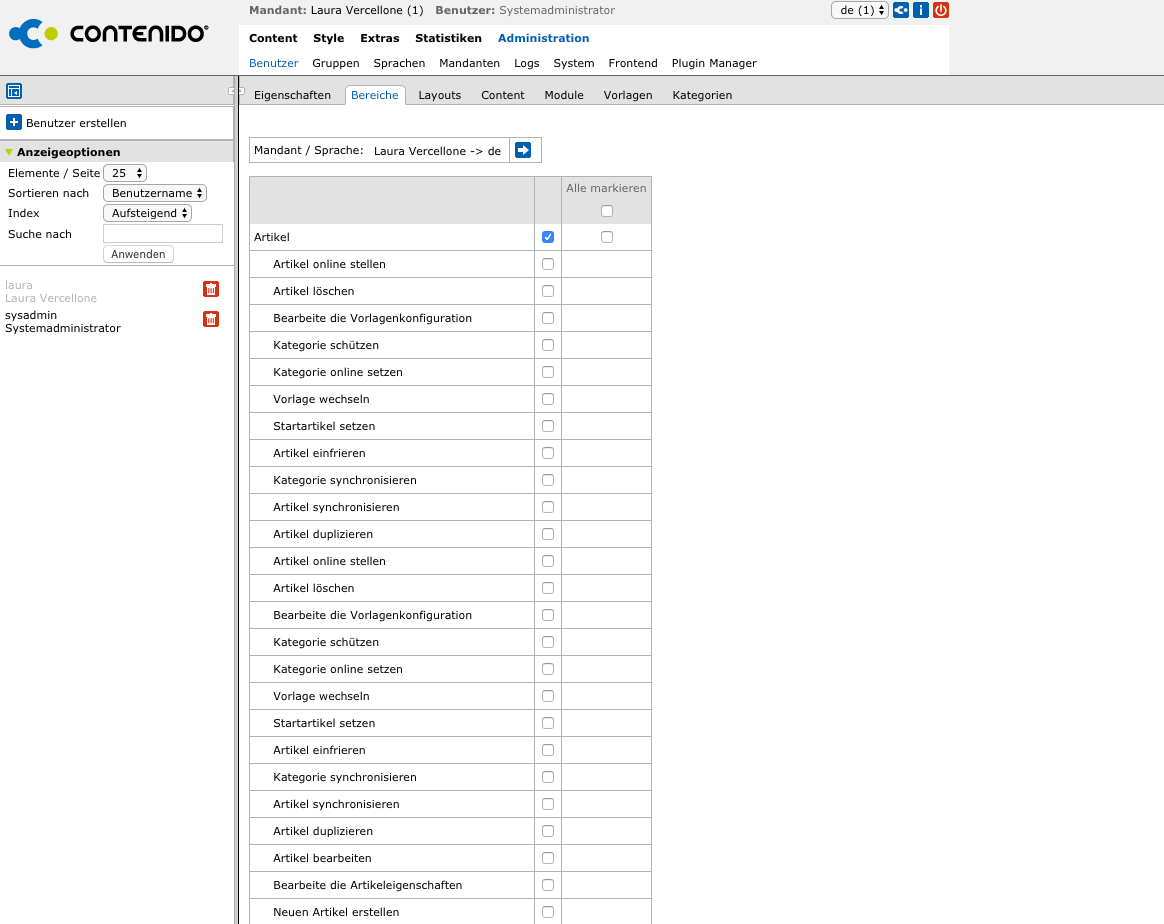Tick the Alle markieren header checkbox

[607, 211]
